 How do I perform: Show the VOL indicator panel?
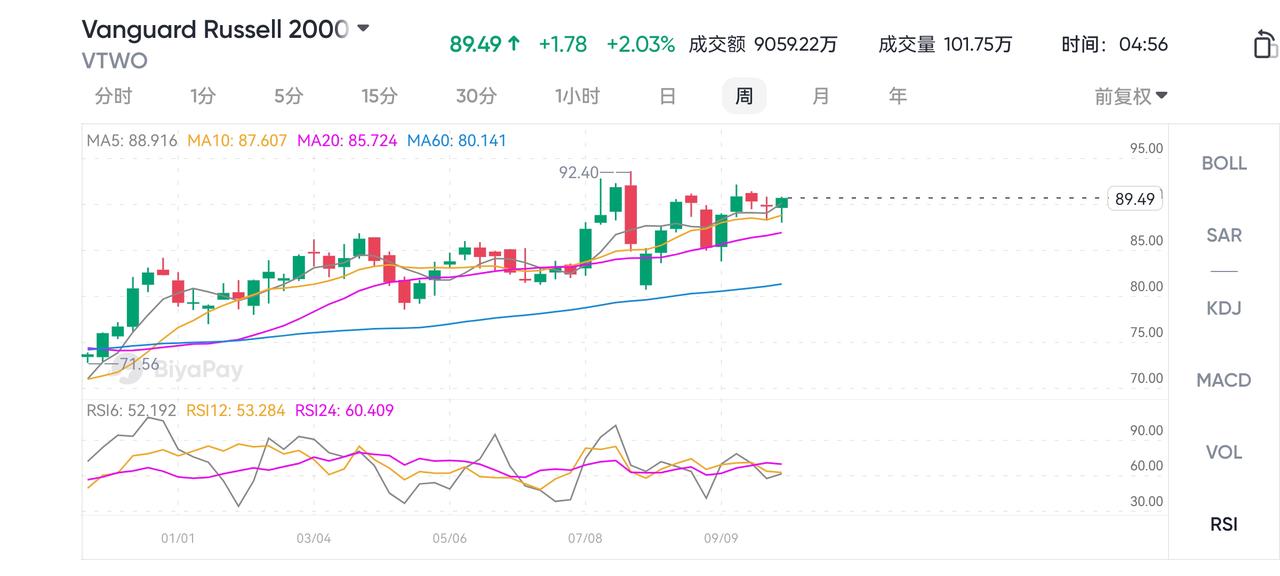tap(1224, 452)
